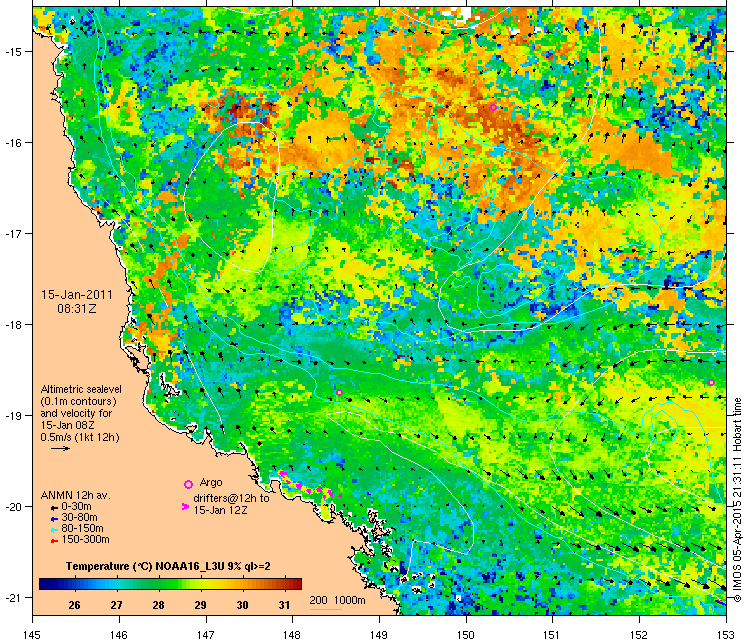Image resolution: width=750 pixels, height=640 pixels.
Task: Click the blue 30-80m arrow legend symbol
Action: point(55,519)
